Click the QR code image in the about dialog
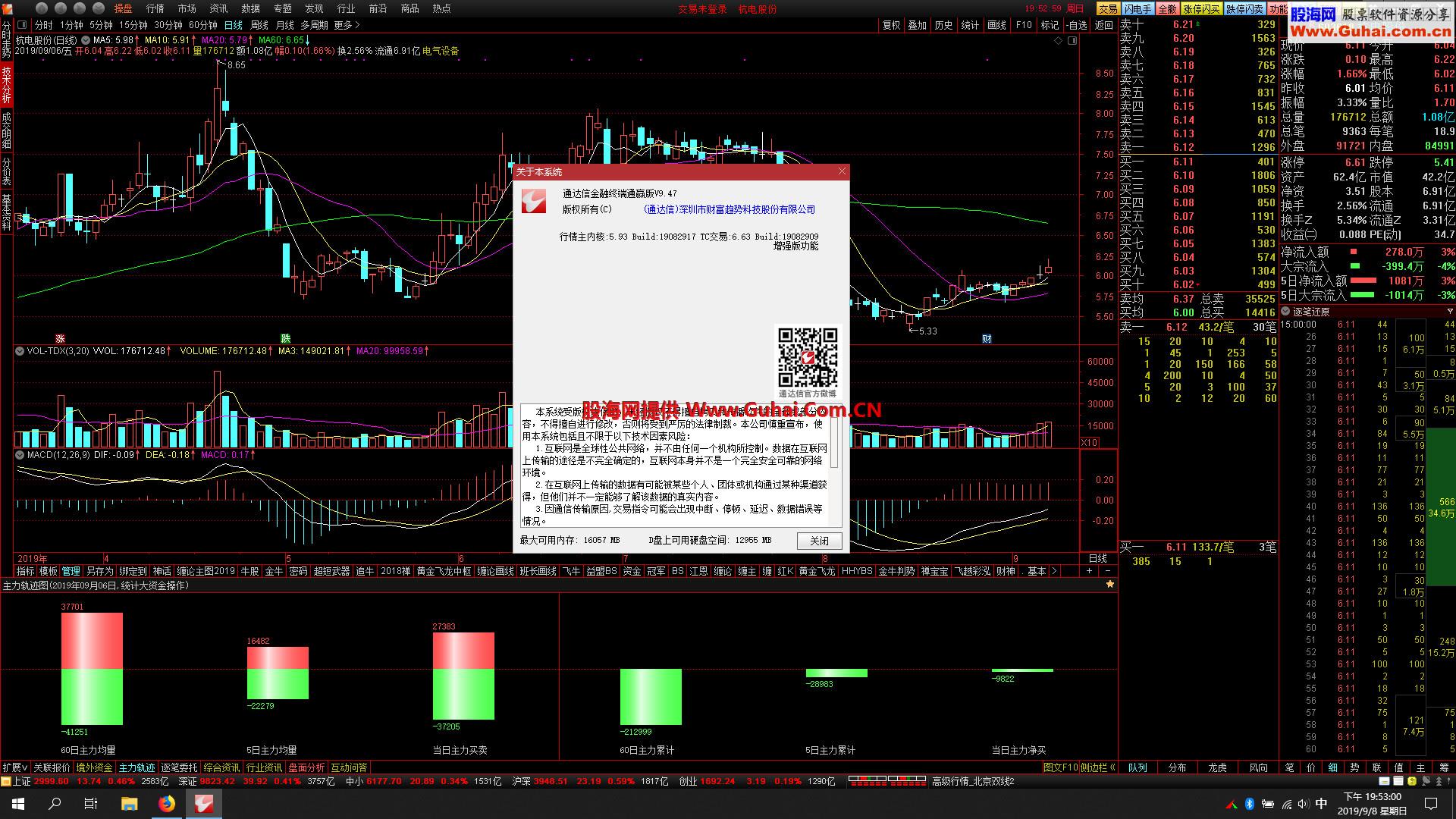 pyautogui.click(x=808, y=357)
